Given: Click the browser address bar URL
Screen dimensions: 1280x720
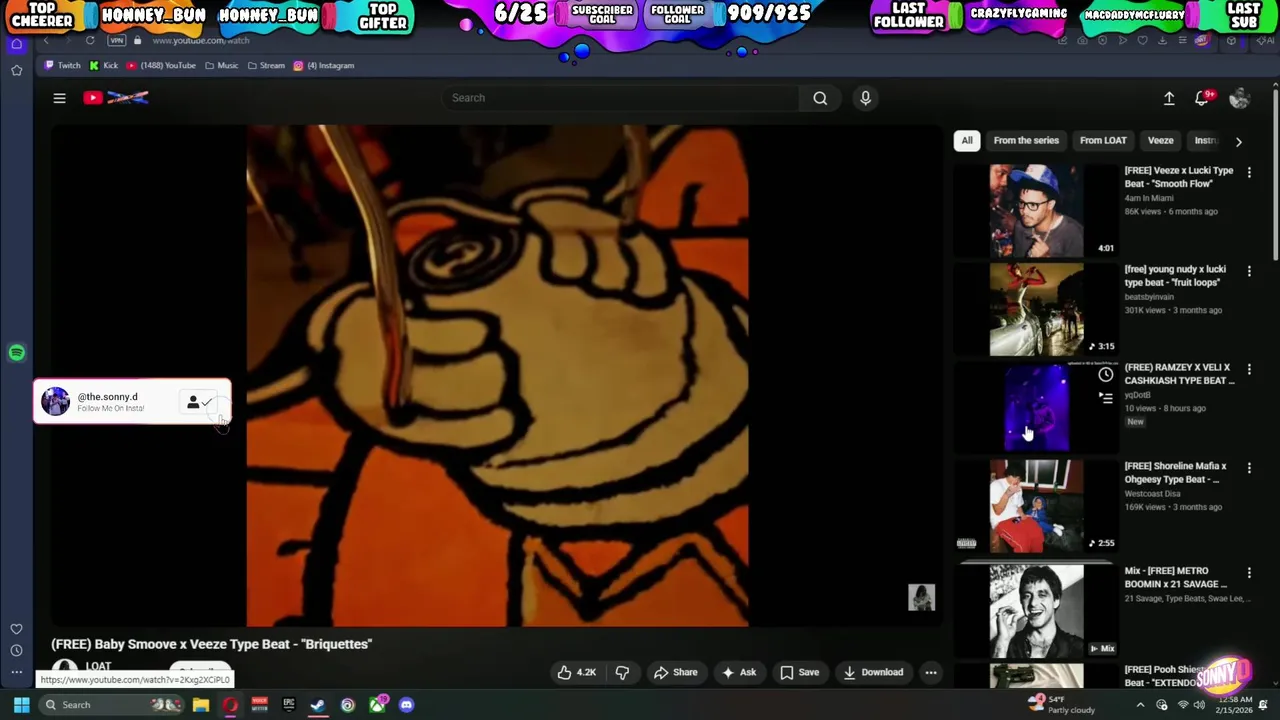Looking at the screenshot, I should (200, 41).
